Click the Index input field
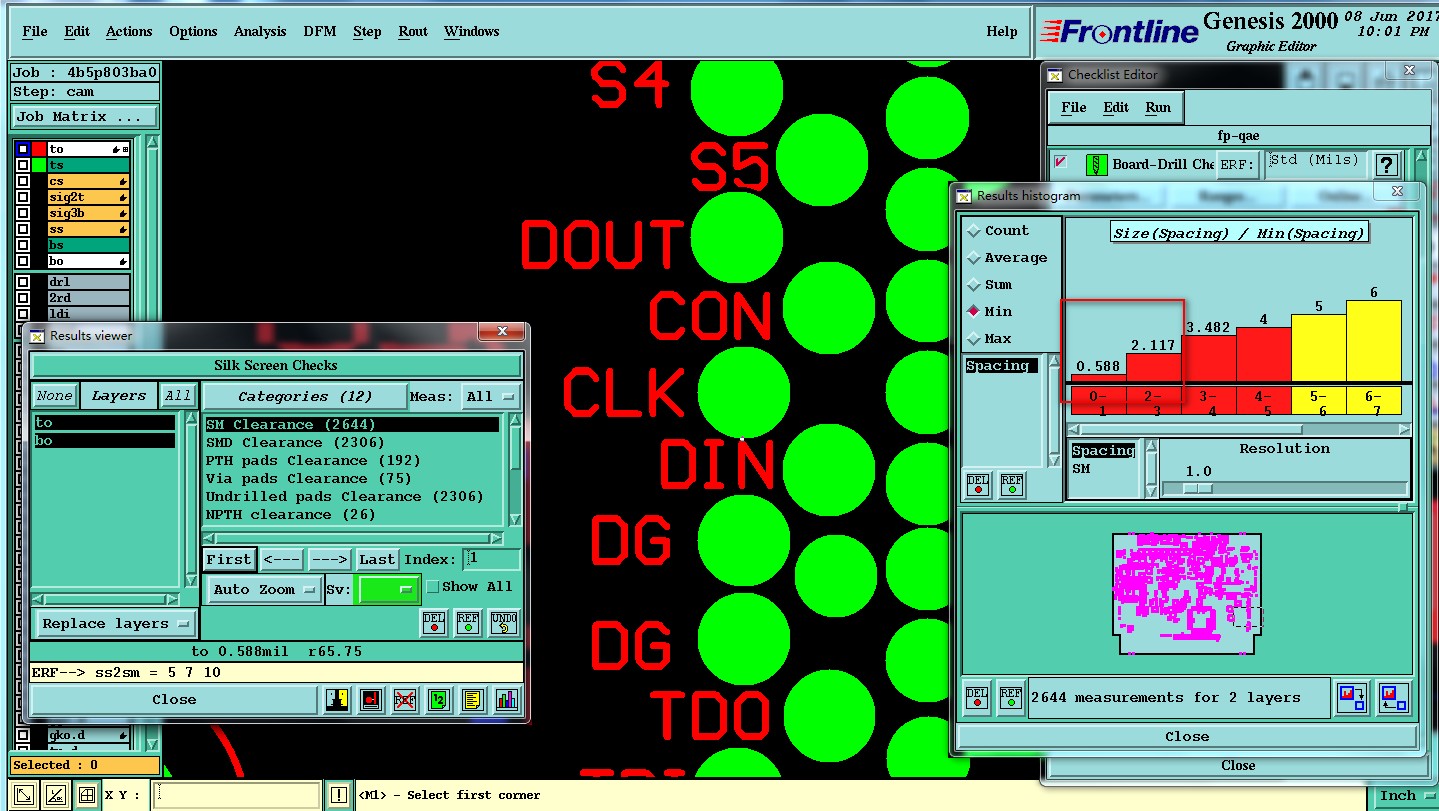Image resolution: width=1439 pixels, height=811 pixels. click(491, 560)
